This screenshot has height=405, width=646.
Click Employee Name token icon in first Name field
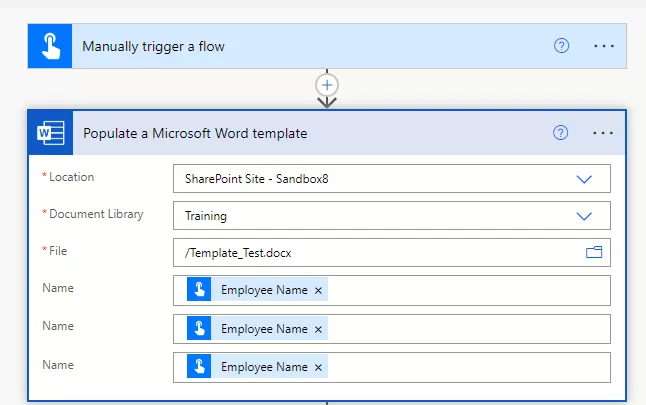coord(199,290)
